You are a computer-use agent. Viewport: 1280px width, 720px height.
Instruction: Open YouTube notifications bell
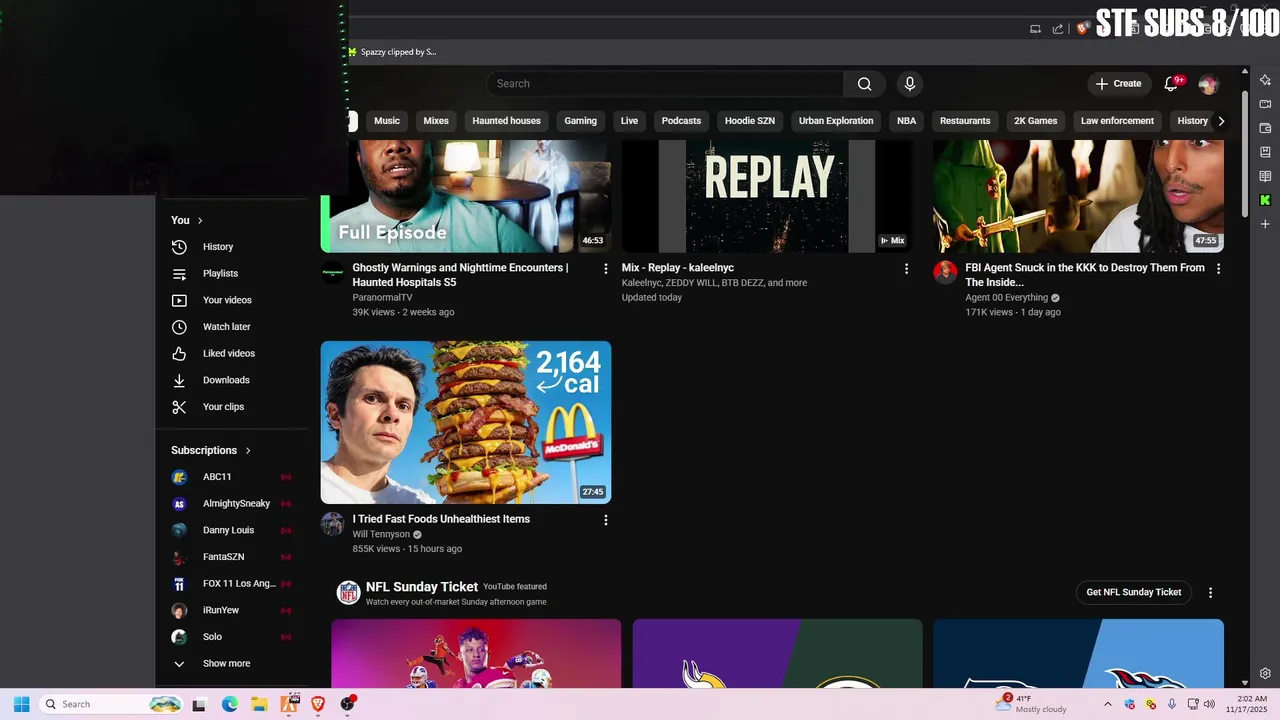coord(1172,84)
